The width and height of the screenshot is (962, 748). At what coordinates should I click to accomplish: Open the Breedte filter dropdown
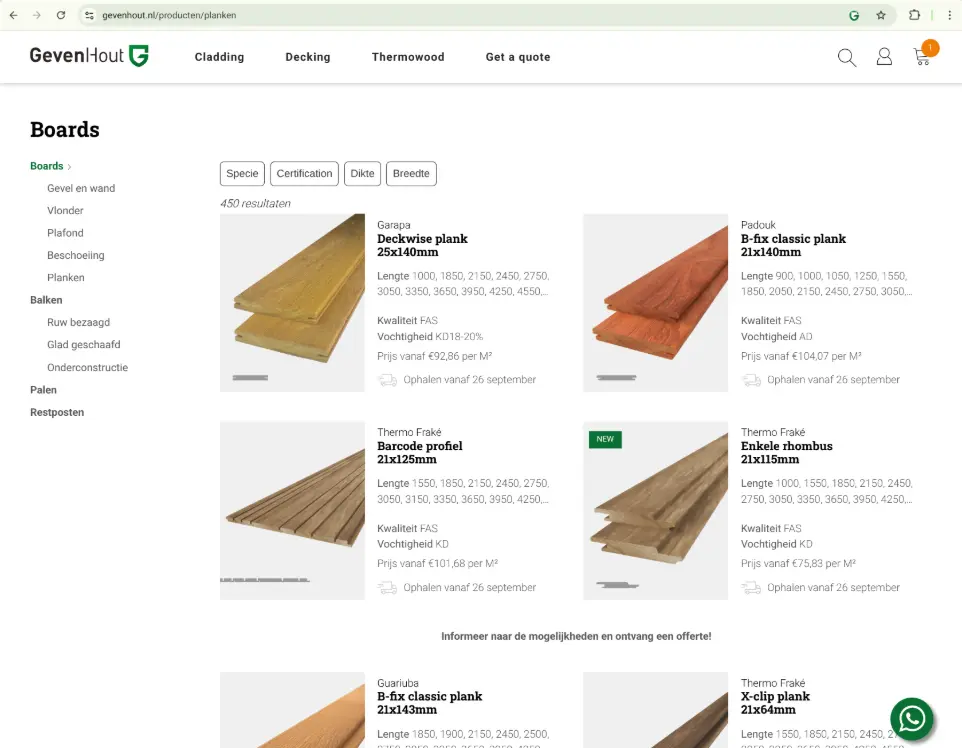coord(411,174)
